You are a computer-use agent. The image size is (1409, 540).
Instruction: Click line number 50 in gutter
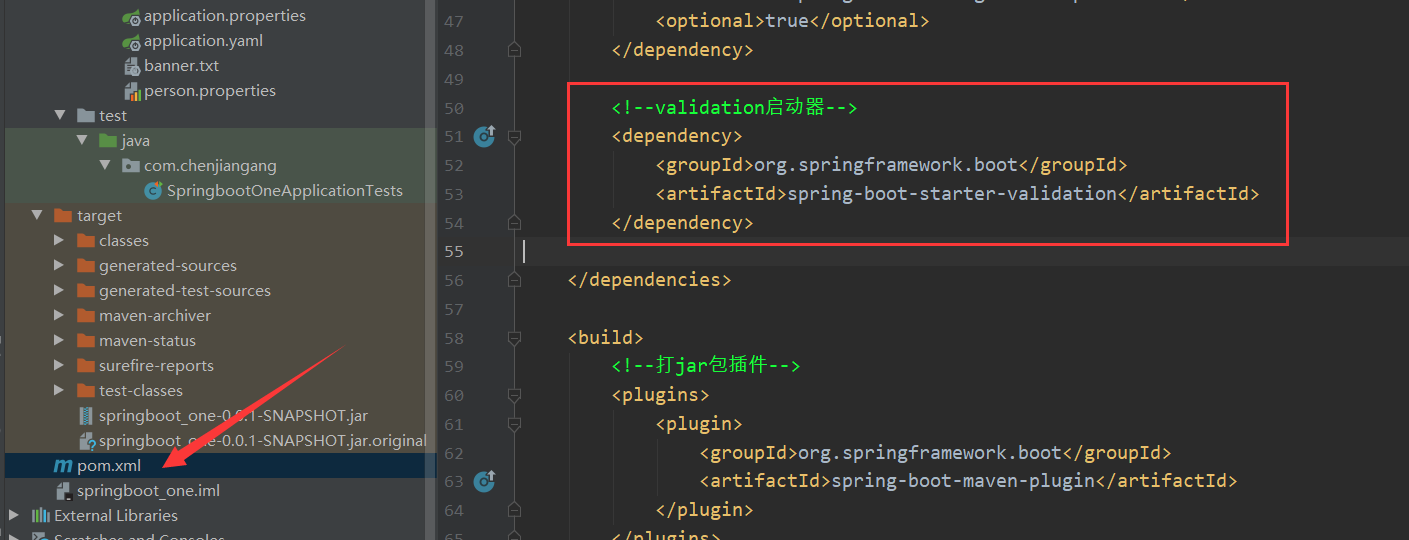[x=453, y=107]
